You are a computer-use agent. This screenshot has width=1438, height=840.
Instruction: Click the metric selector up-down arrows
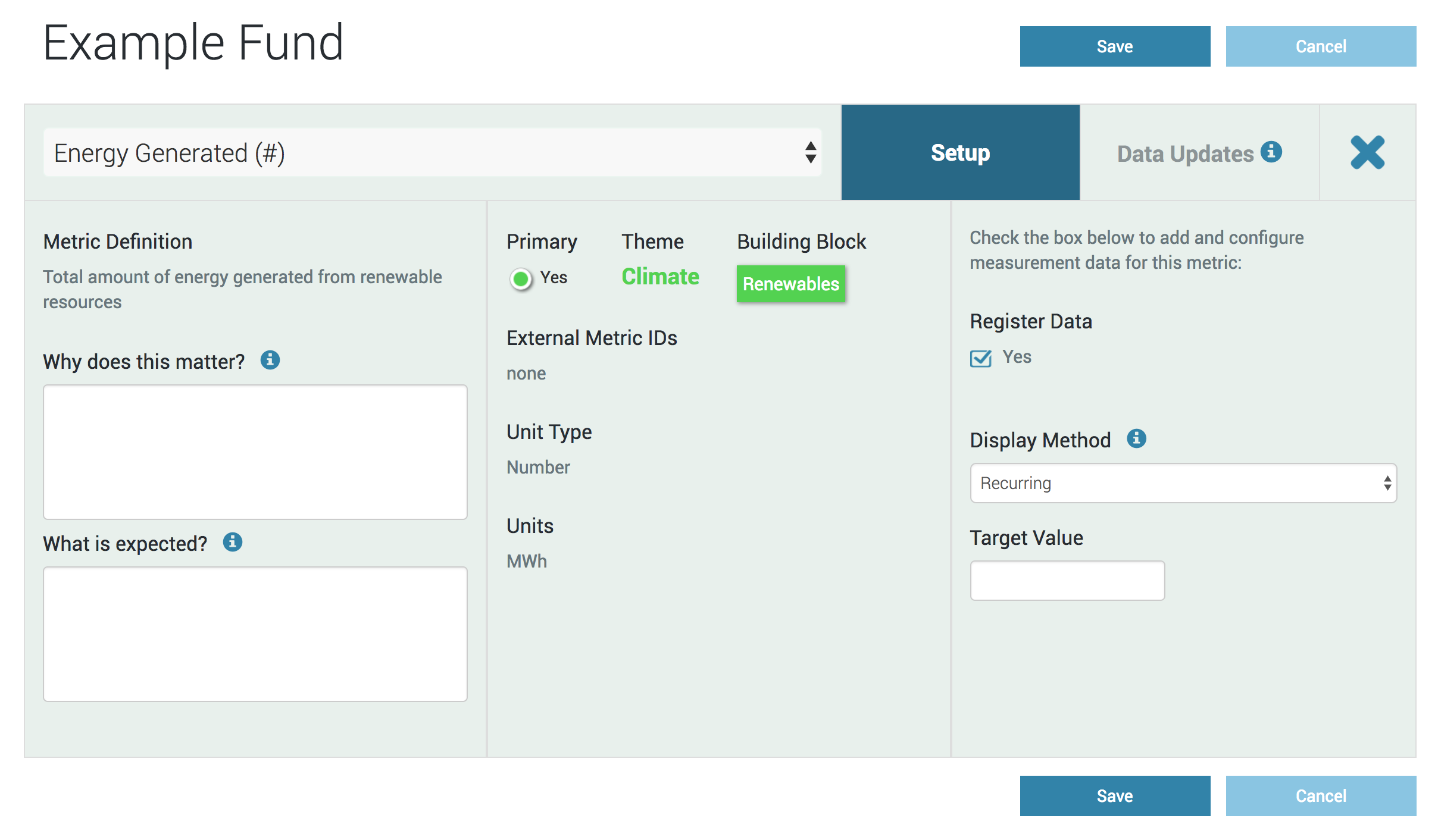(810, 152)
